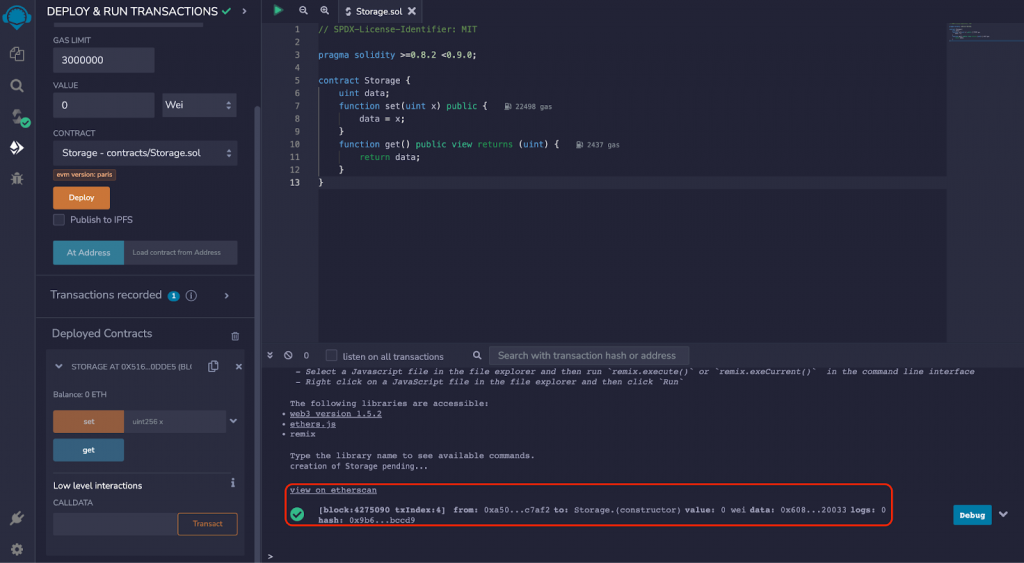Zoom in the editor with magnifier plus
The image size is (1024, 563).
[x=325, y=10]
